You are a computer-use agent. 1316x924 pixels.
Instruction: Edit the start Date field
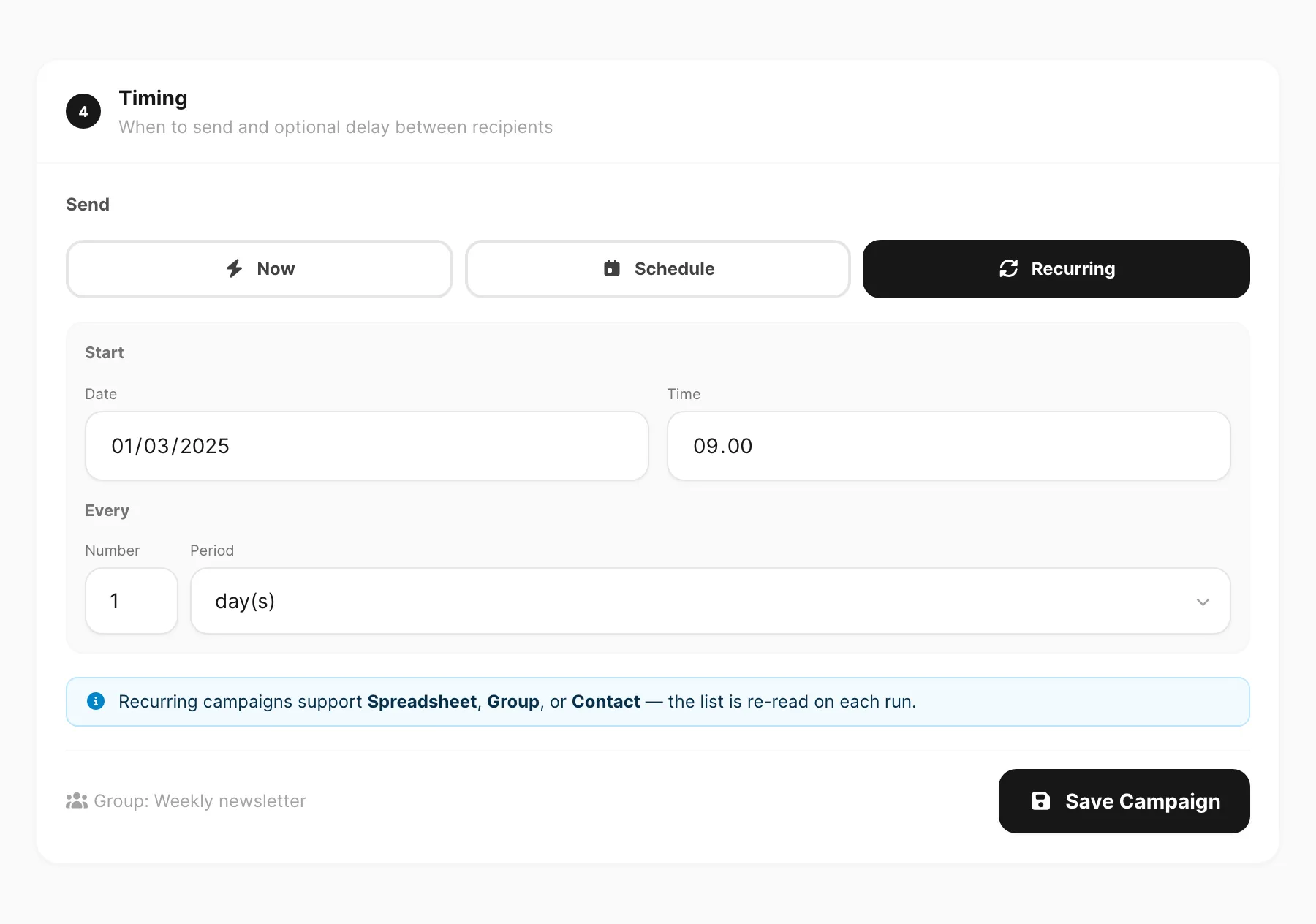[x=367, y=446]
